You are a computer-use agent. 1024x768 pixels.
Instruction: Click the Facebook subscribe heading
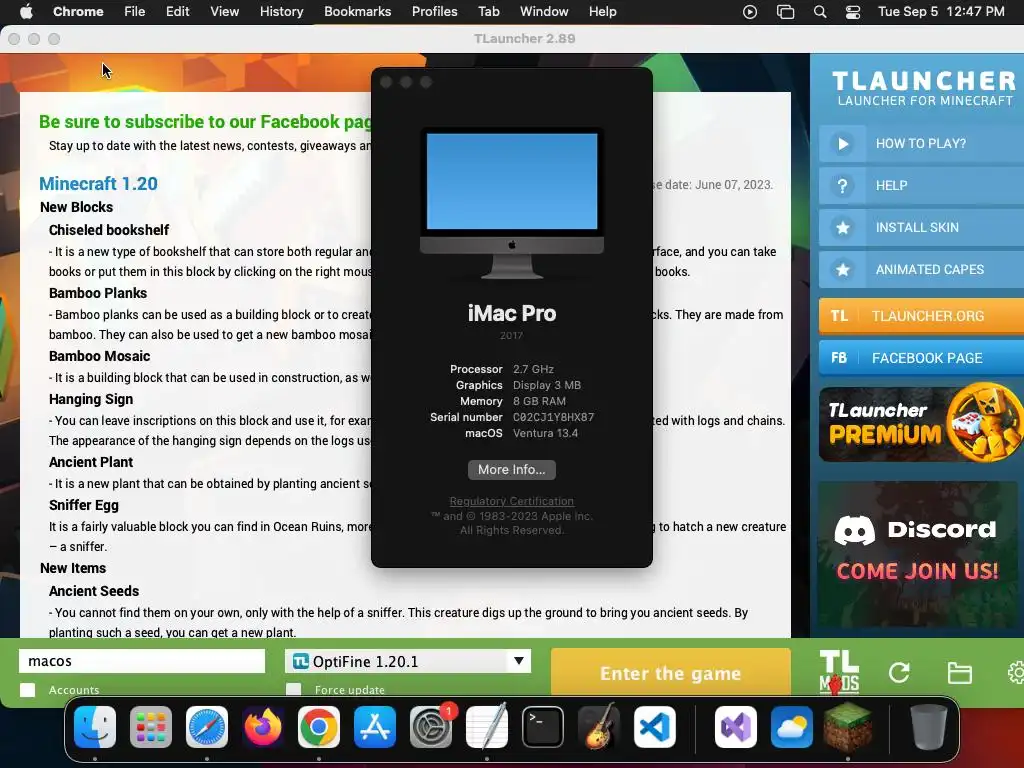(205, 121)
